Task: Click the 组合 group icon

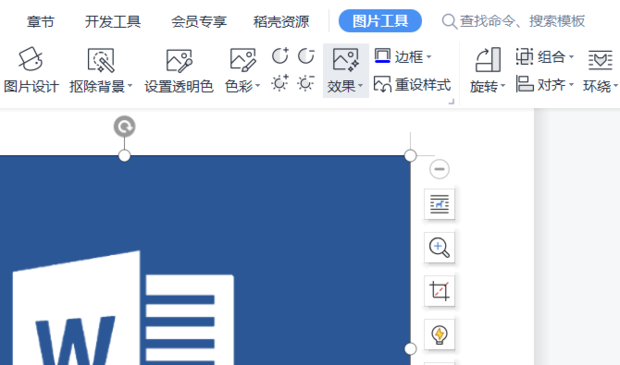Action: (524, 57)
